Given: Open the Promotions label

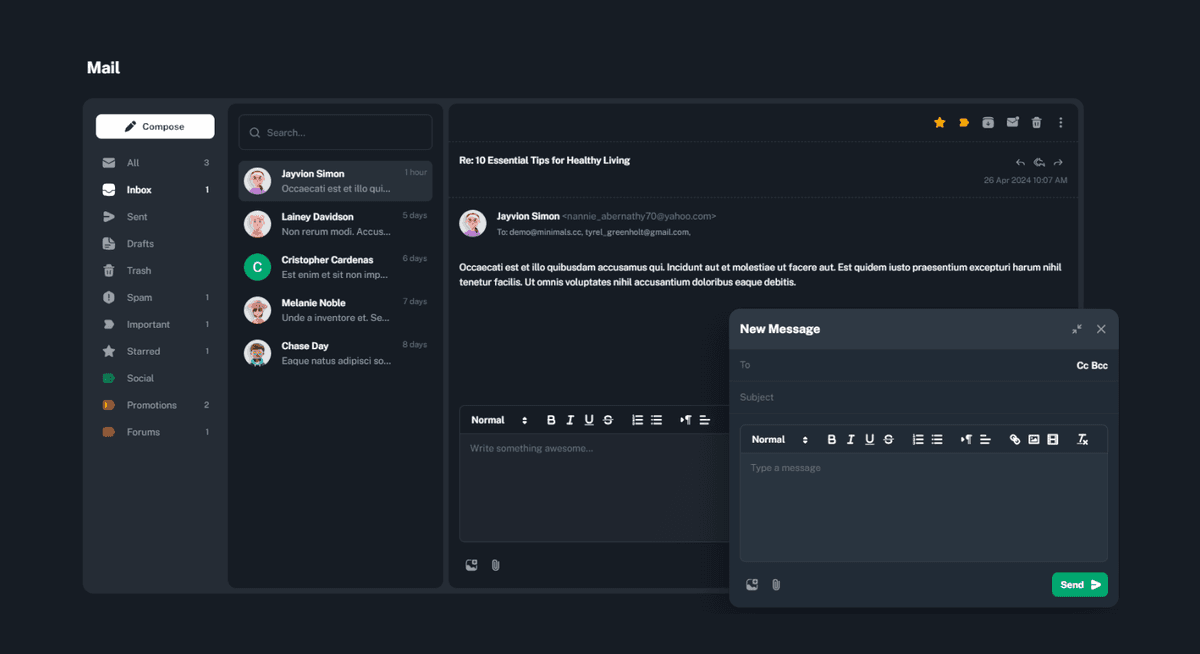Looking at the screenshot, I should coord(155,406).
